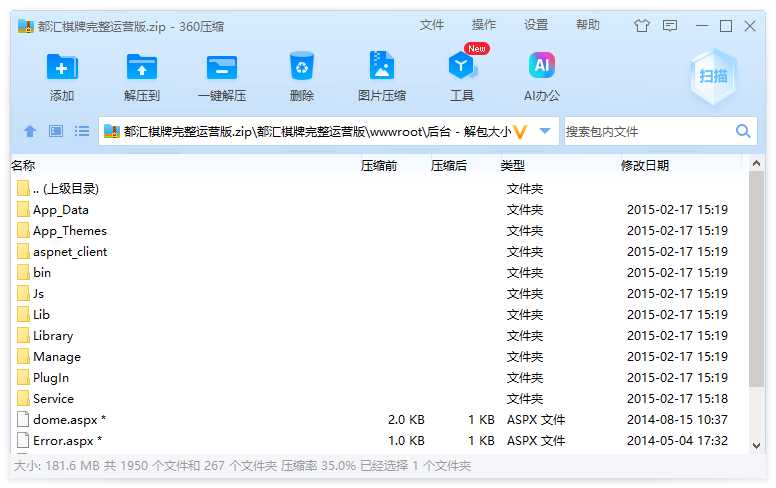This screenshot has width=776, height=488.
Task: Click the vertical scrollbar thumb
Action: [756, 279]
